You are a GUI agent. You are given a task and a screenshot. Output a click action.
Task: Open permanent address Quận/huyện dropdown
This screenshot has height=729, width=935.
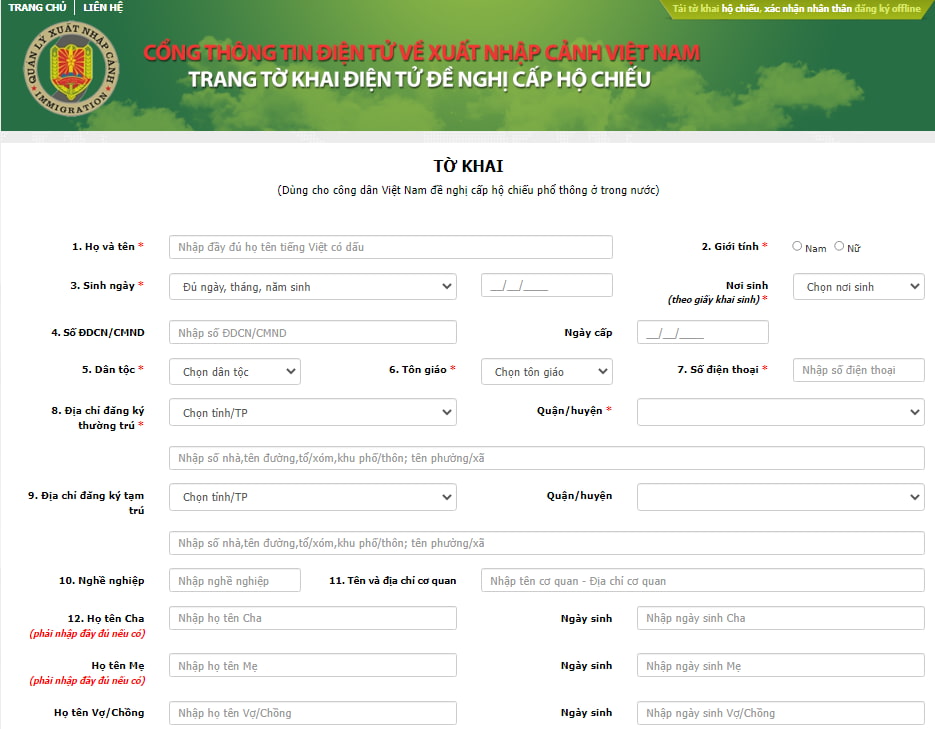click(x=780, y=412)
